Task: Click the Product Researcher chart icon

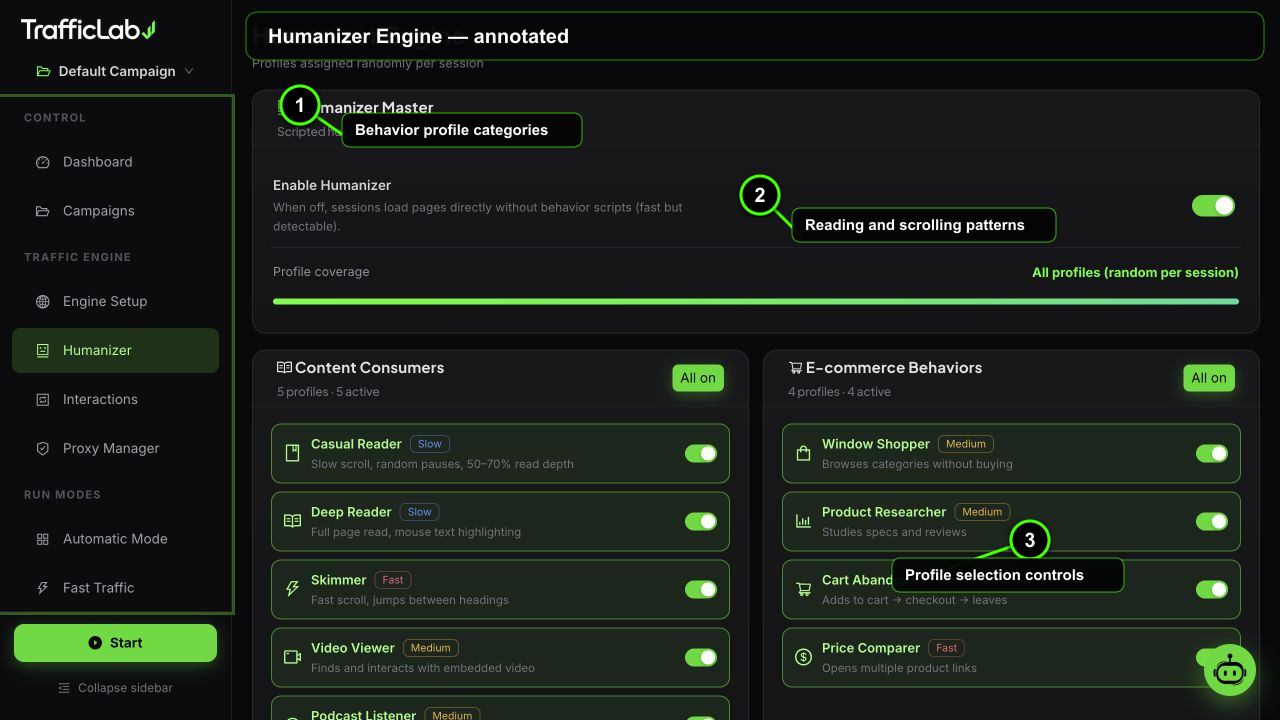Action: coord(803,521)
